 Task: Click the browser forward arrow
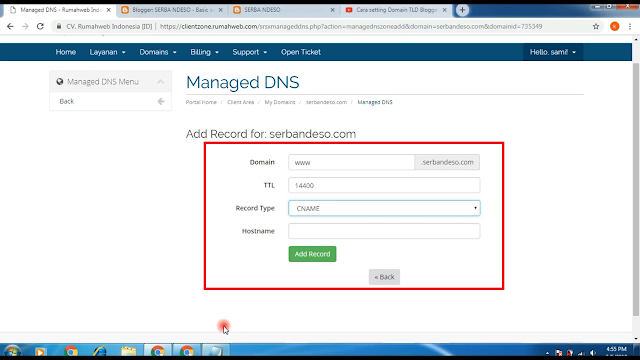tap(25, 26)
